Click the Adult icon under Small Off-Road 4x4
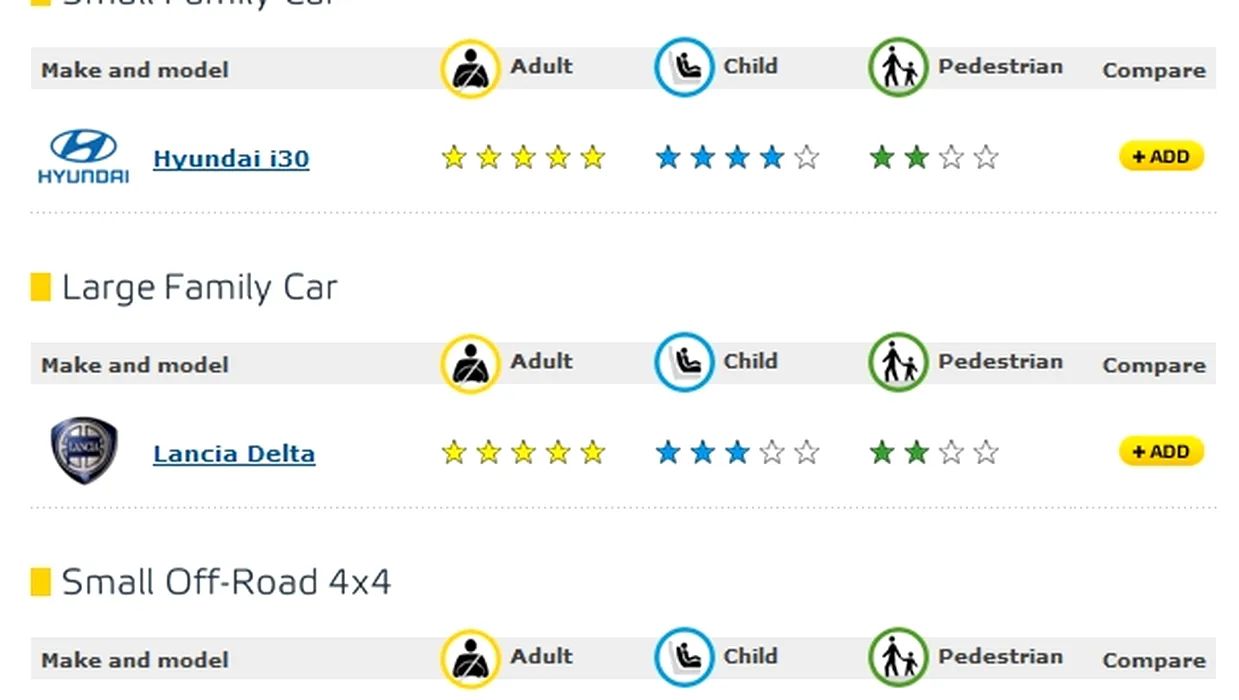Screen dimensions: 1239x700 (470, 658)
